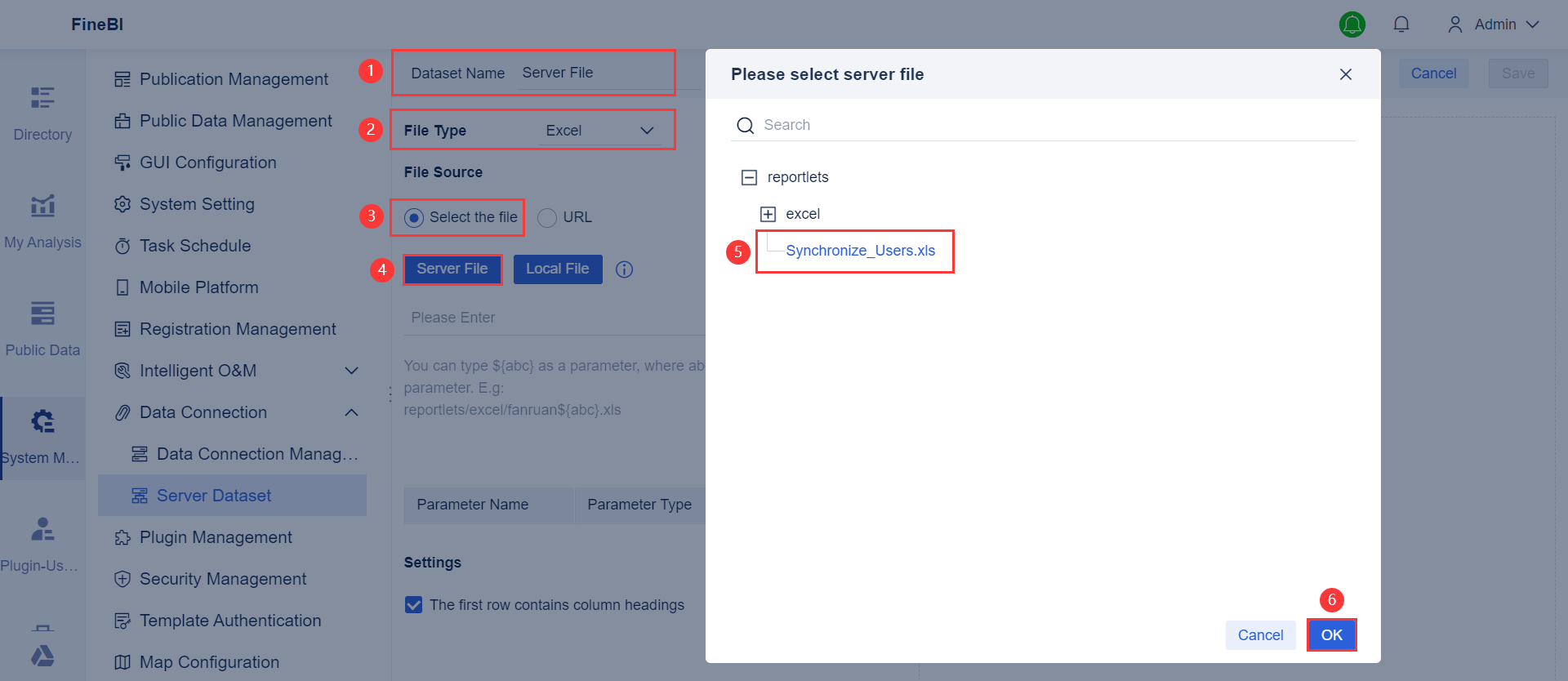The height and width of the screenshot is (681, 1568).
Task: Click the Server File button
Action: (x=452, y=269)
